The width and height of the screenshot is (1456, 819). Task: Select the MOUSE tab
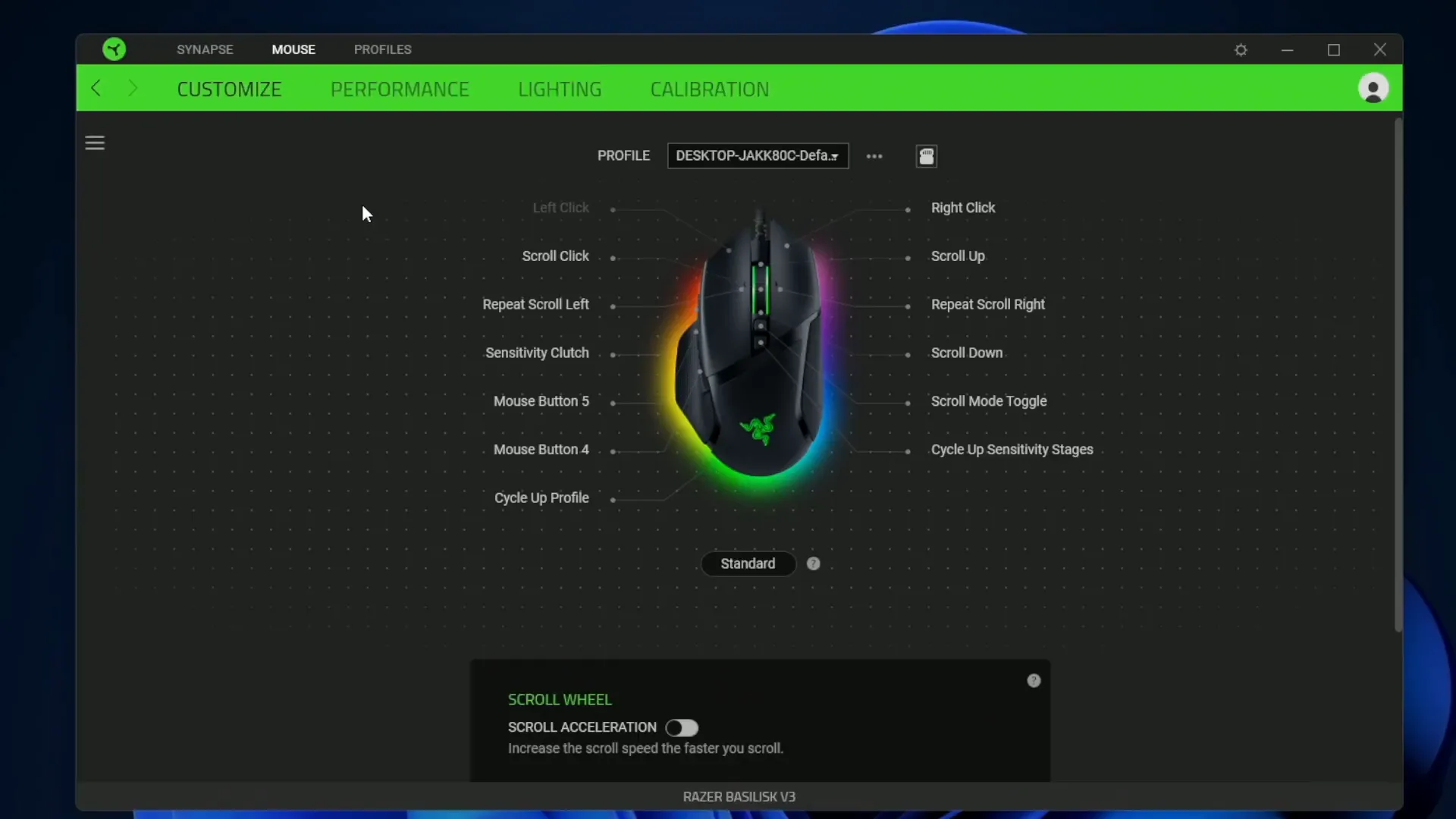pyautogui.click(x=293, y=49)
